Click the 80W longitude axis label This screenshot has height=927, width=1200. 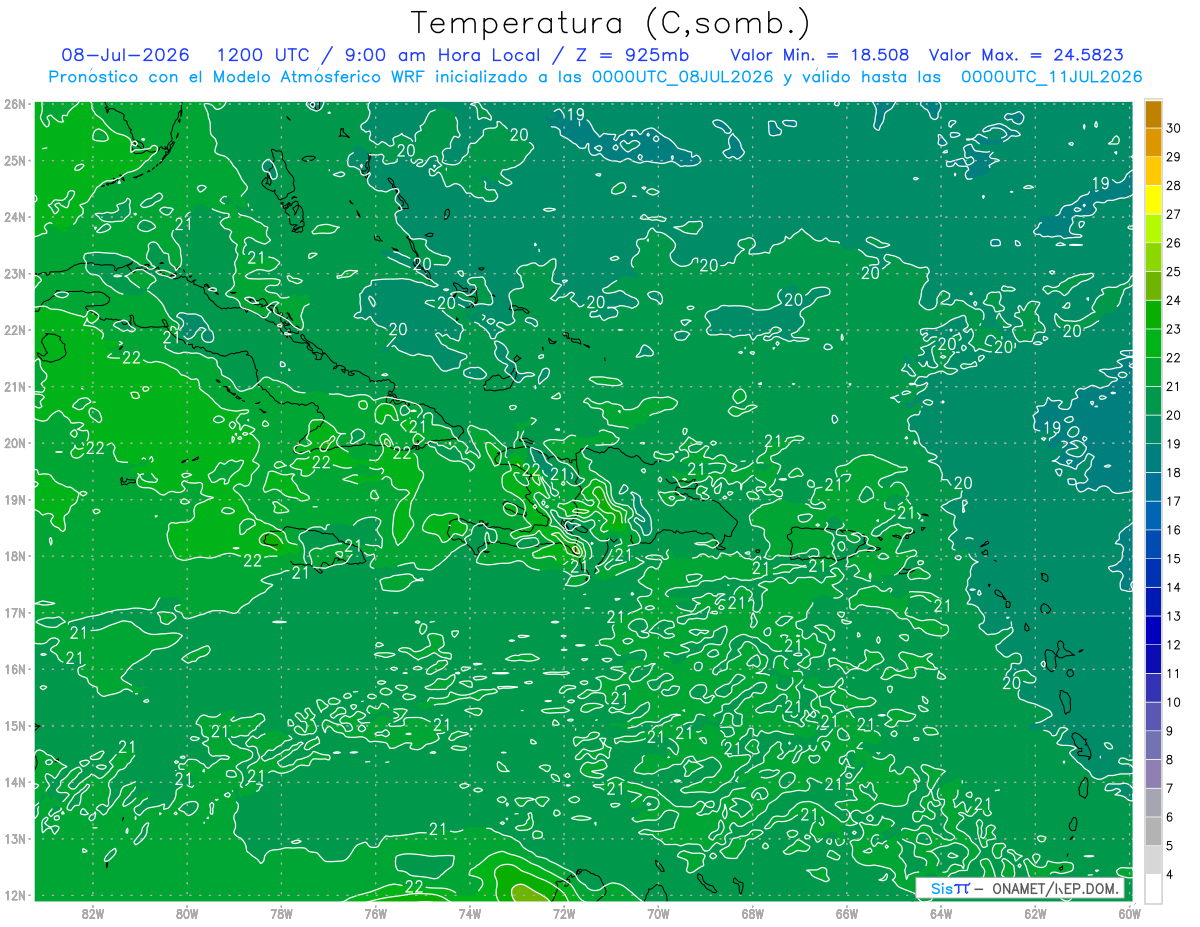coord(186,913)
